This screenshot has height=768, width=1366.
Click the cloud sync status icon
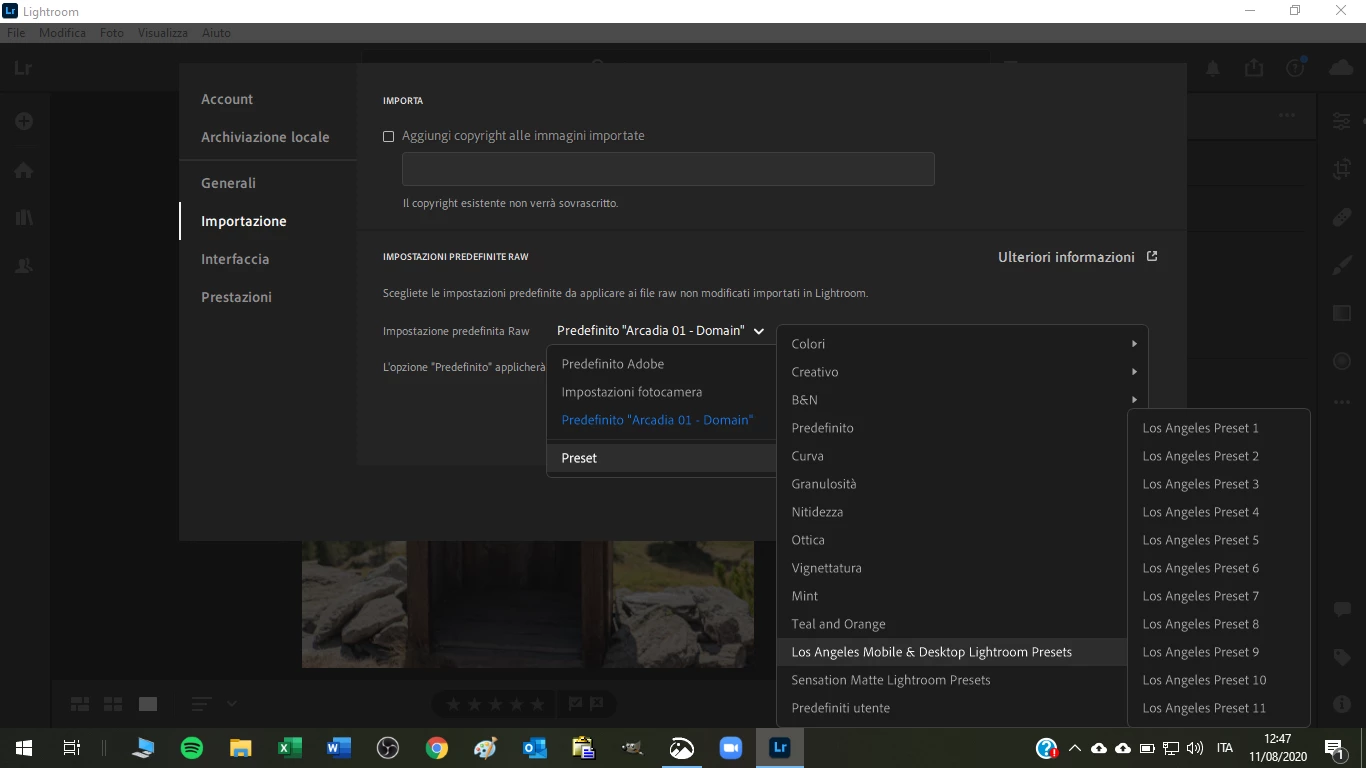[x=1341, y=68]
